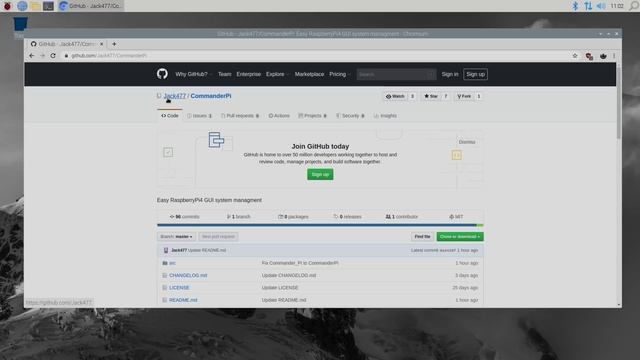
Task: Bookmark this page with the star icon
Action: [x=575, y=56]
